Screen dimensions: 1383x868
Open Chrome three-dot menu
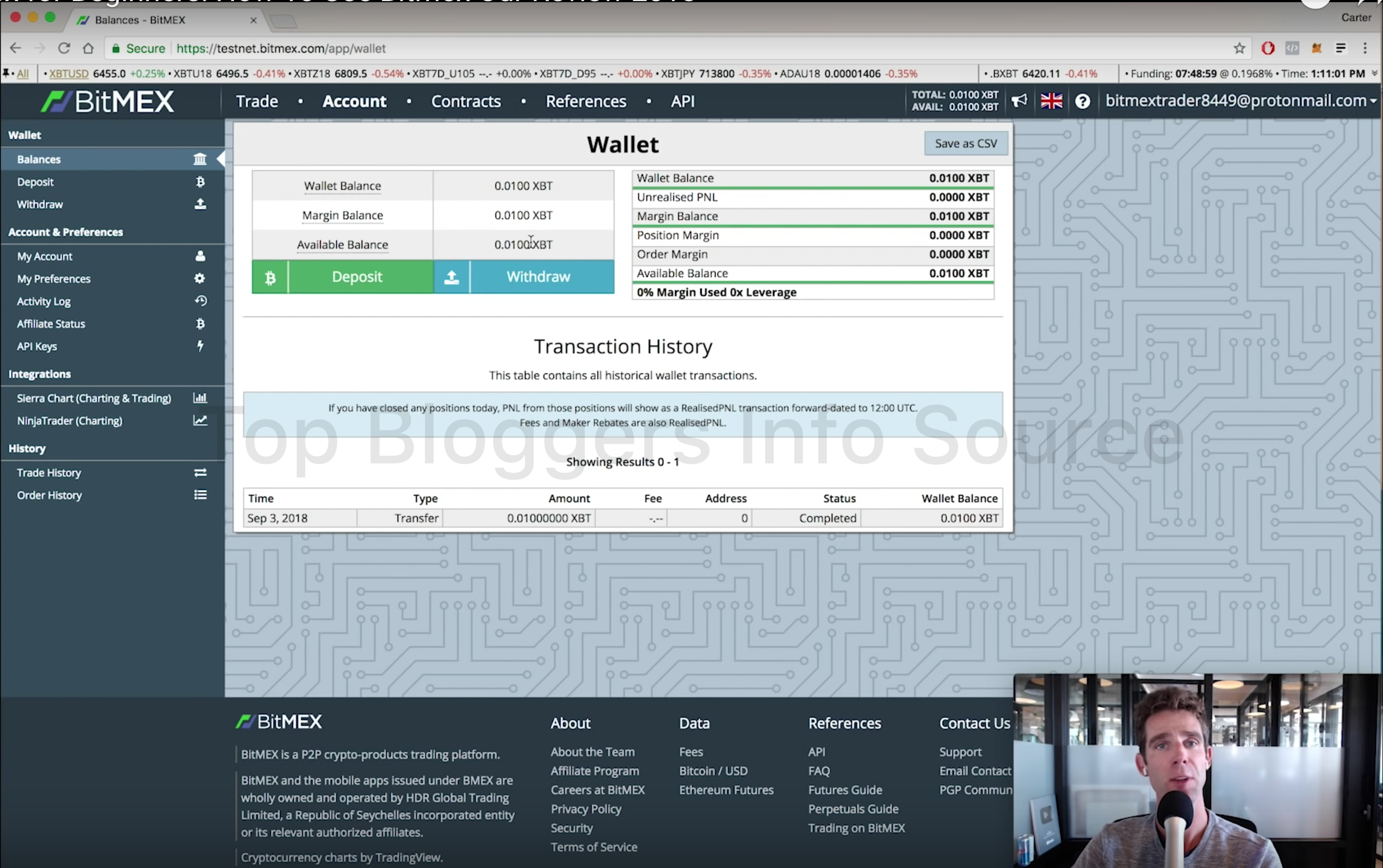(x=1365, y=48)
